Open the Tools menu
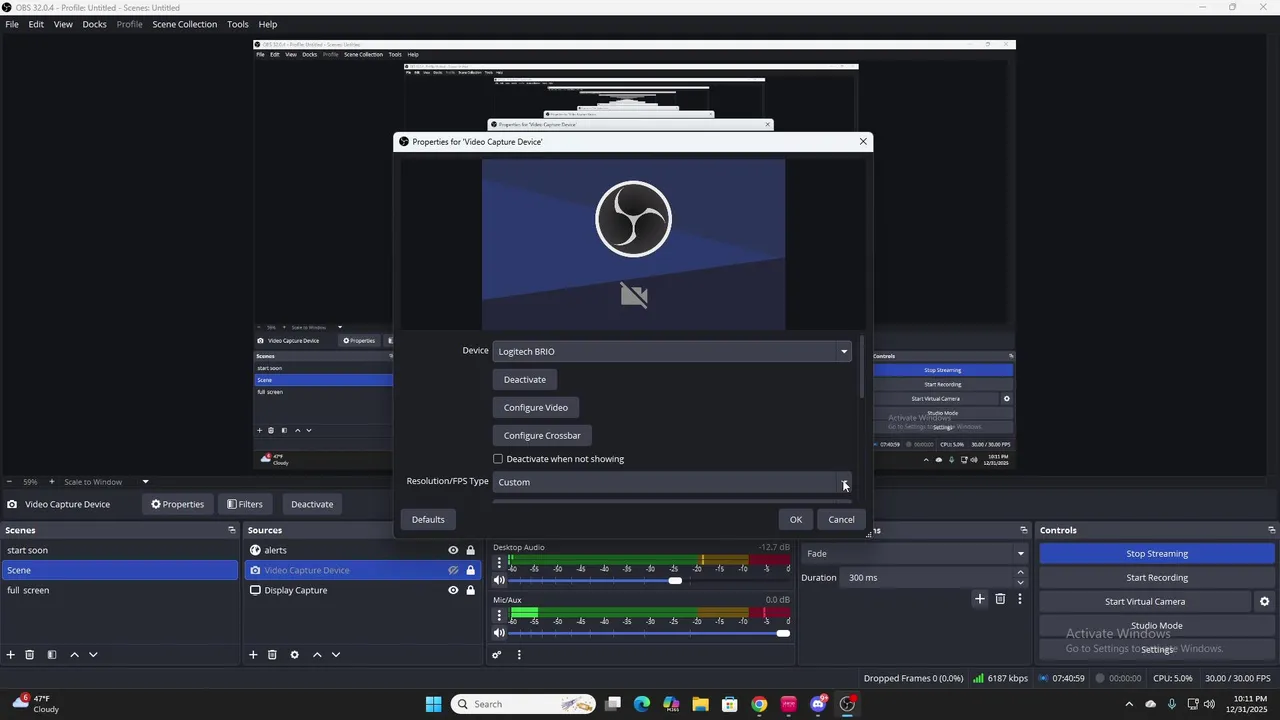Screen dimensions: 1280x720 click(238, 24)
